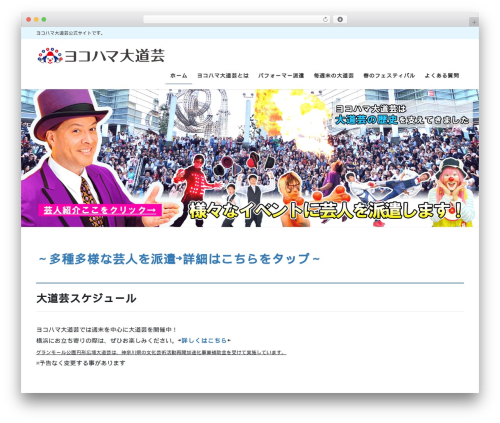This screenshot has width=500, height=423.
Task: Click the ヨコハマ大道芸 clown logo
Action: 50,56
